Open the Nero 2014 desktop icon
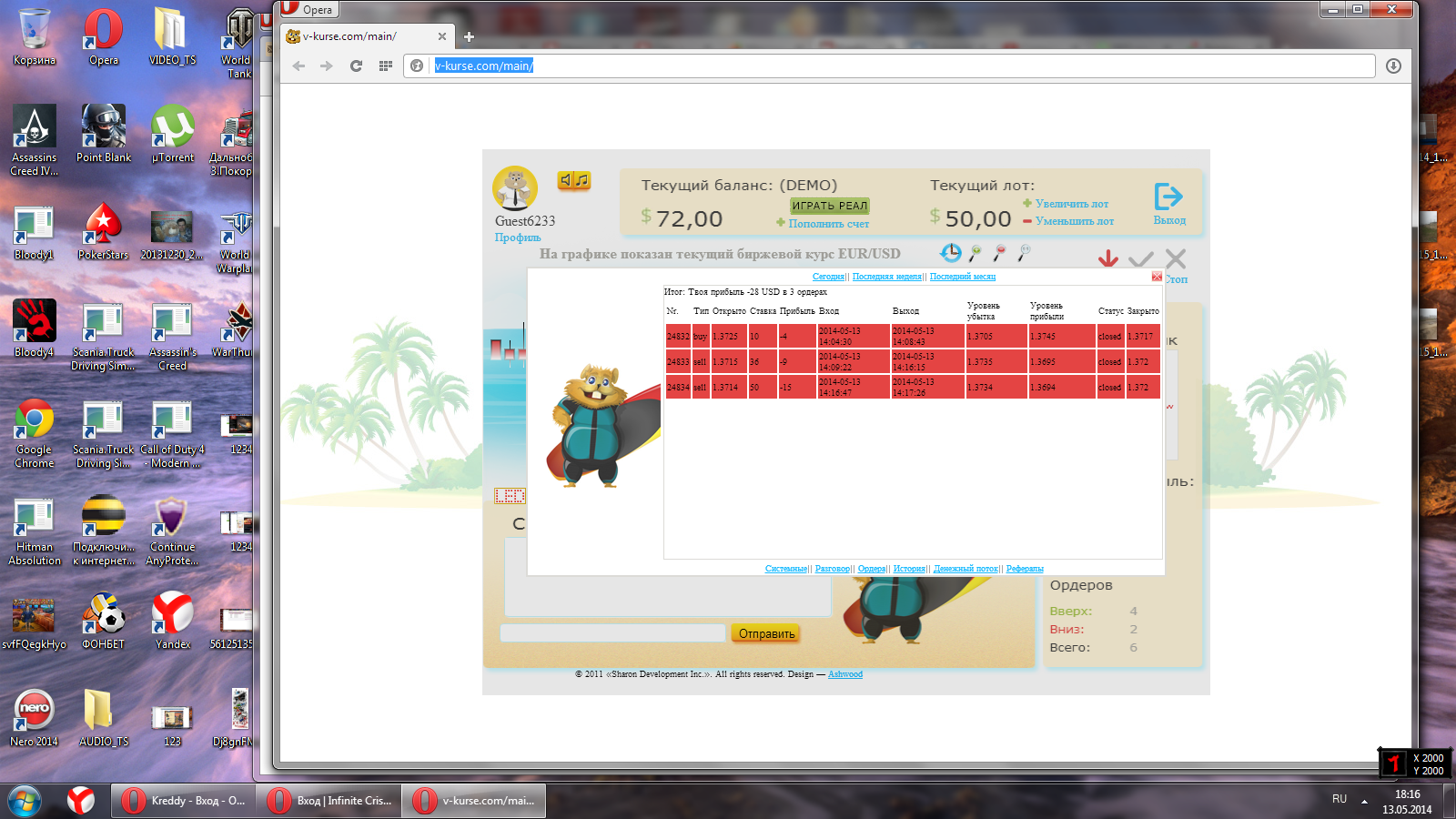The height and width of the screenshot is (819, 1456). tap(35, 718)
